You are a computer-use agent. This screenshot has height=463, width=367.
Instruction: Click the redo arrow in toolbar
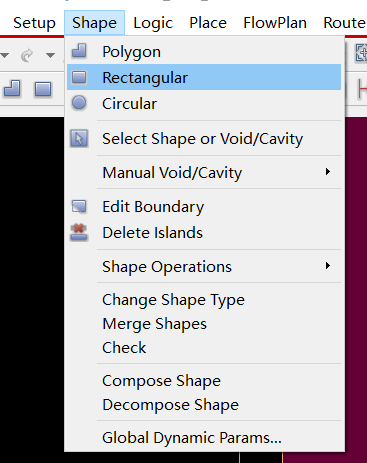(x=27, y=55)
